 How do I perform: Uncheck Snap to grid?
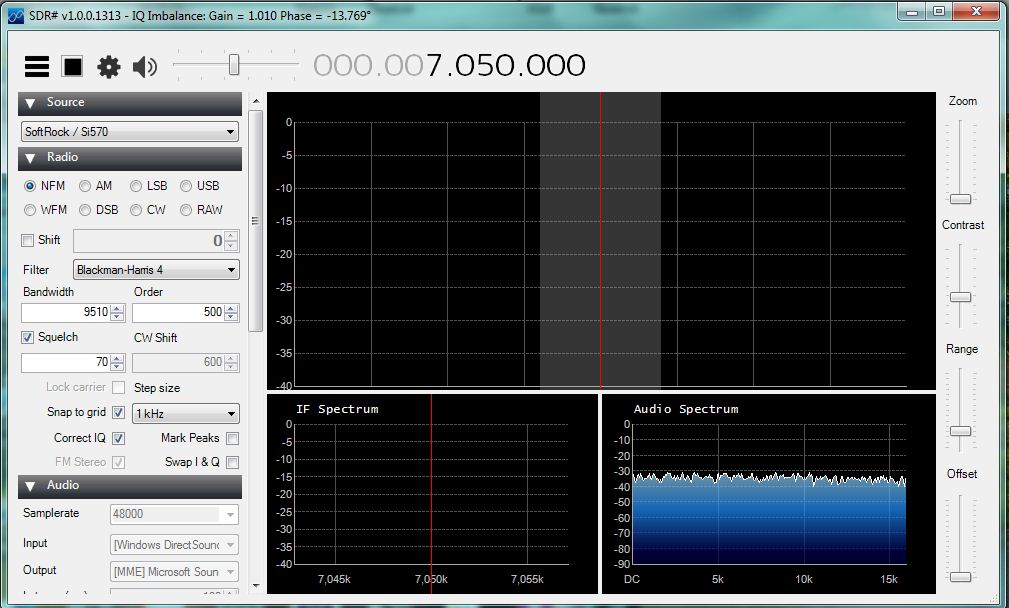118,412
